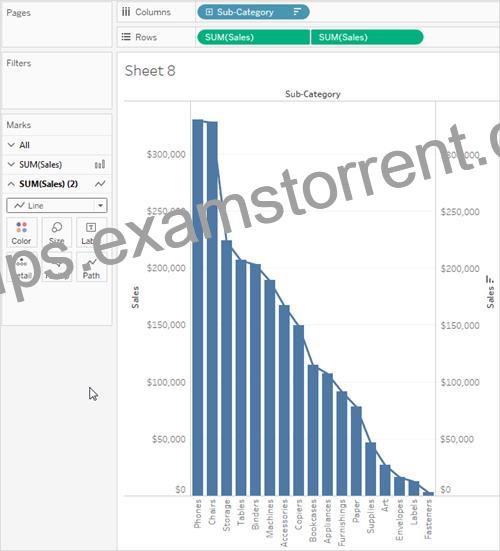This screenshot has height=551, width=500.
Task: Click the Sub-Category header above chart
Action: tap(313, 94)
